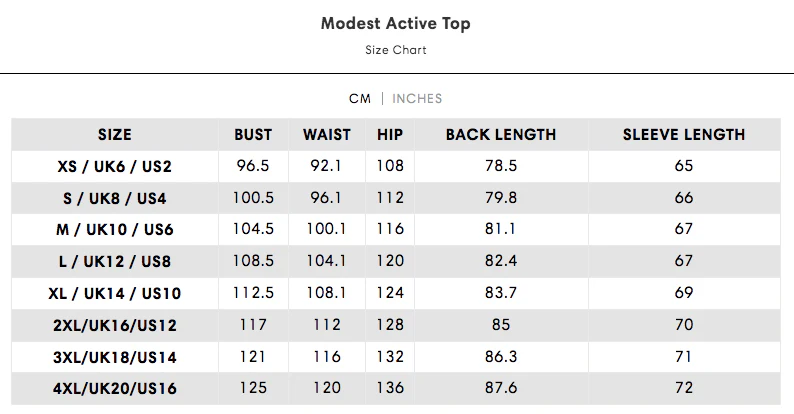This screenshot has width=794, height=414.
Task: Select the M / UK10 / US6 row label
Action: (115, 230)
